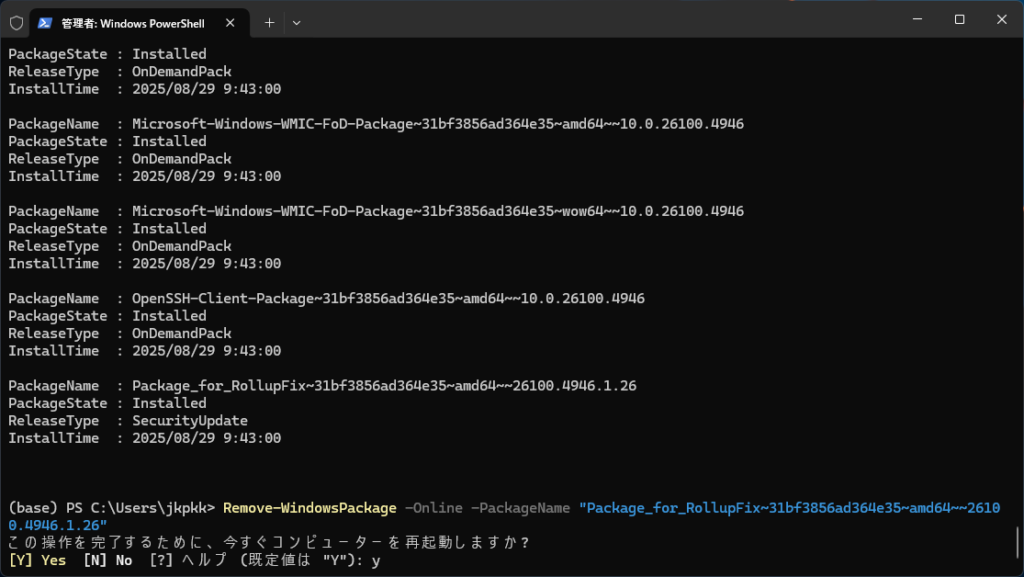Click the -PackageName parameter in the command
1024x577 pixels.
[520, 508]
